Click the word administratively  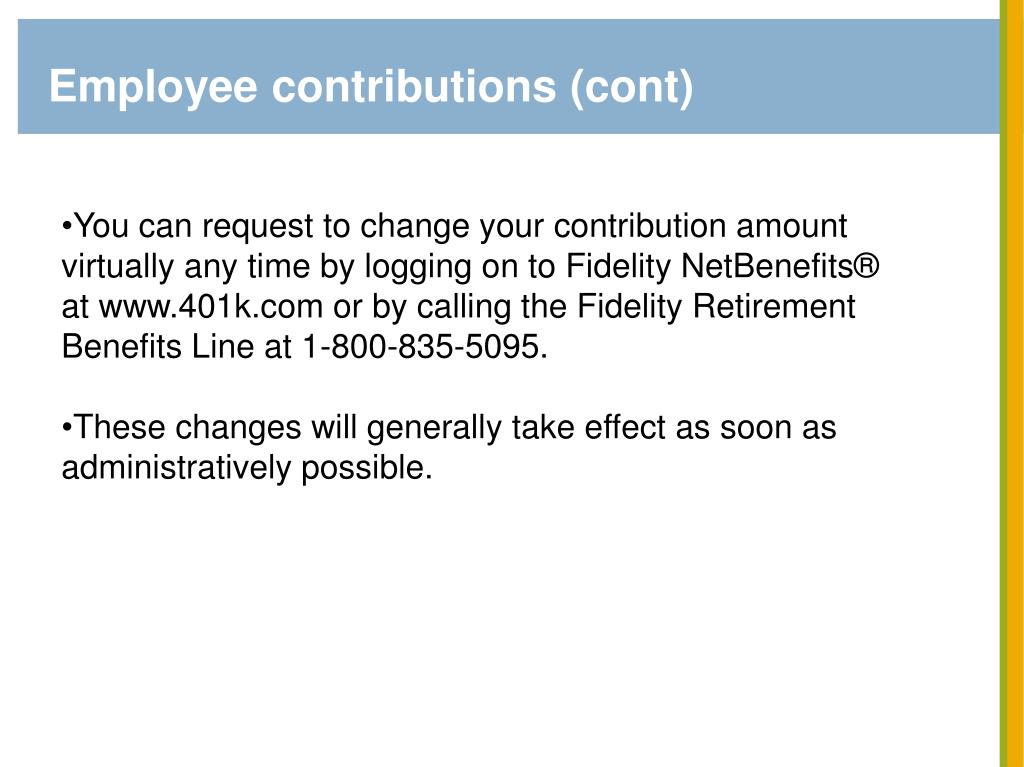pyautogui.click(x=176, y=468)
